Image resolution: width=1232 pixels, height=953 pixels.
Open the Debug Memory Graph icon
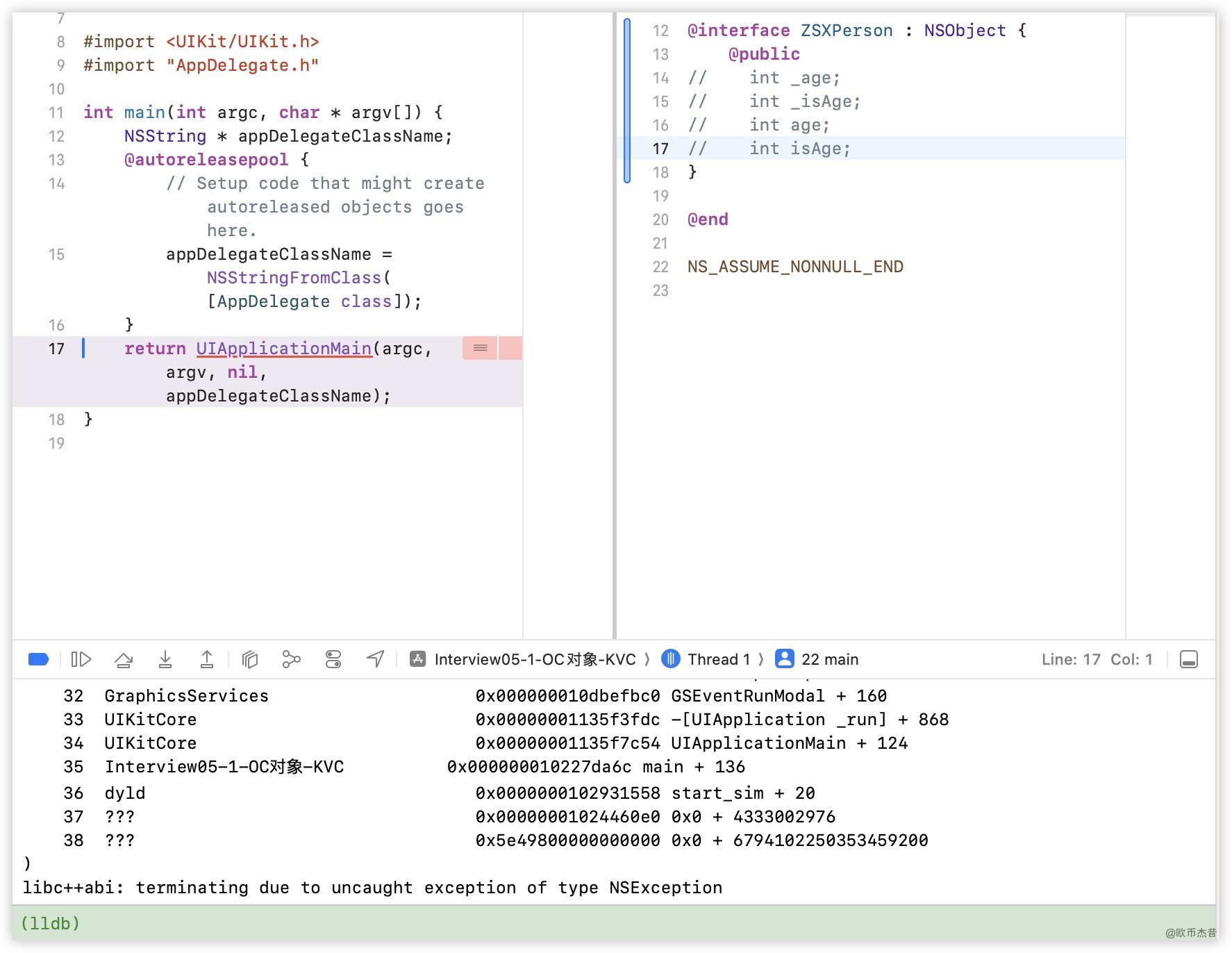tap(292, 659)
